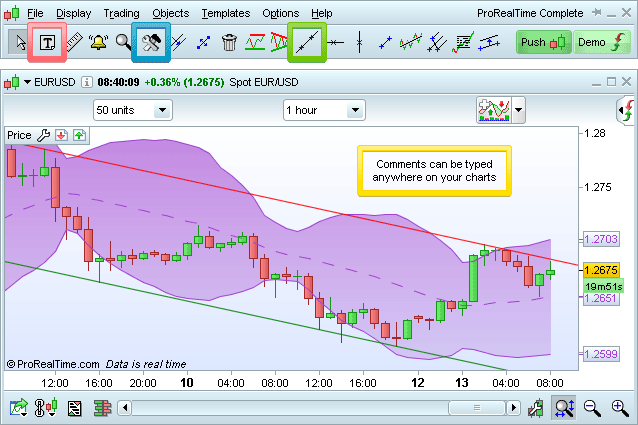The image size is (638, 425).
Task: Open the Templates menu
Action: 225,14
